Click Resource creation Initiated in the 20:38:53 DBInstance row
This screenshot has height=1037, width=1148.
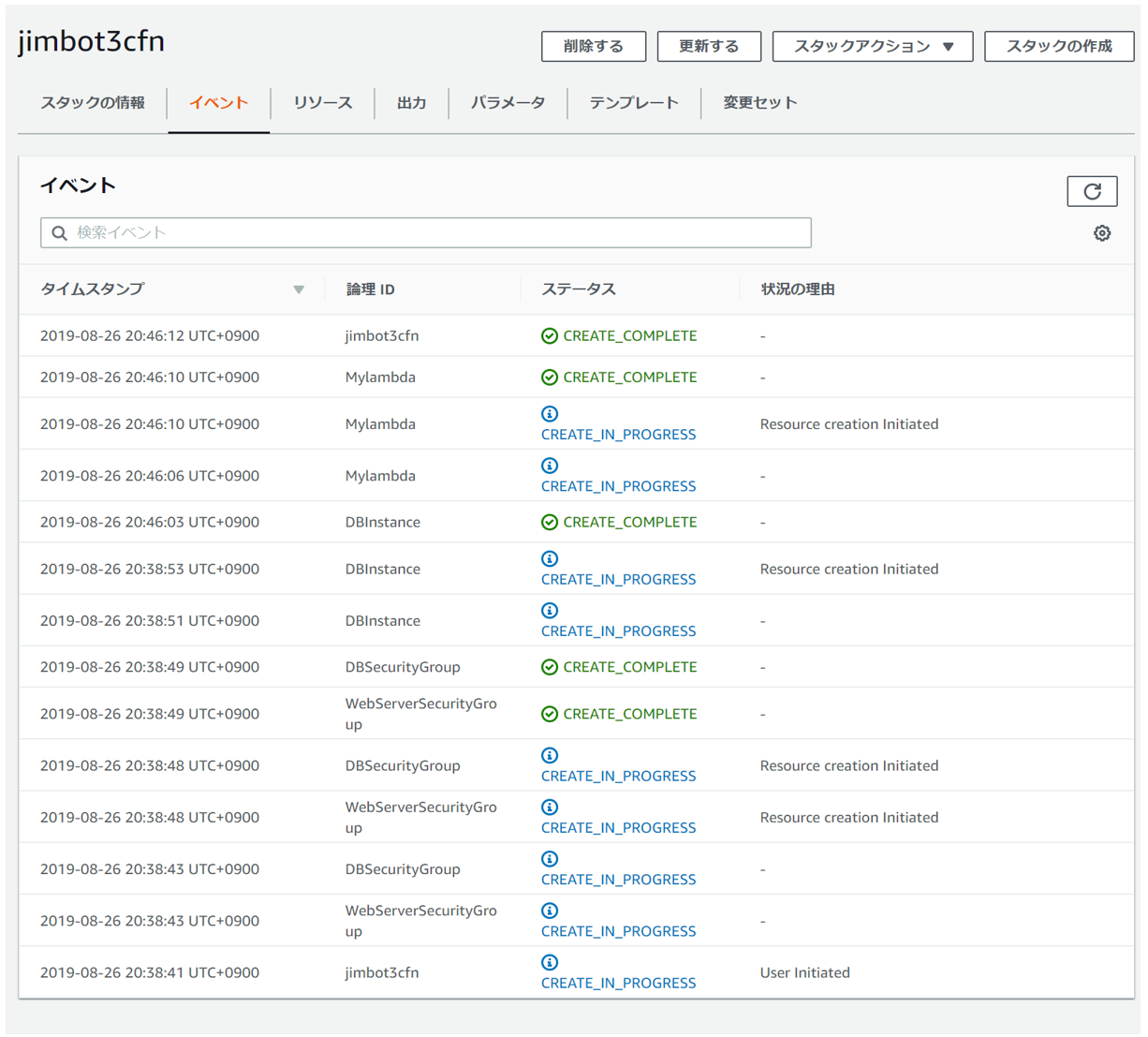point(849,570)
